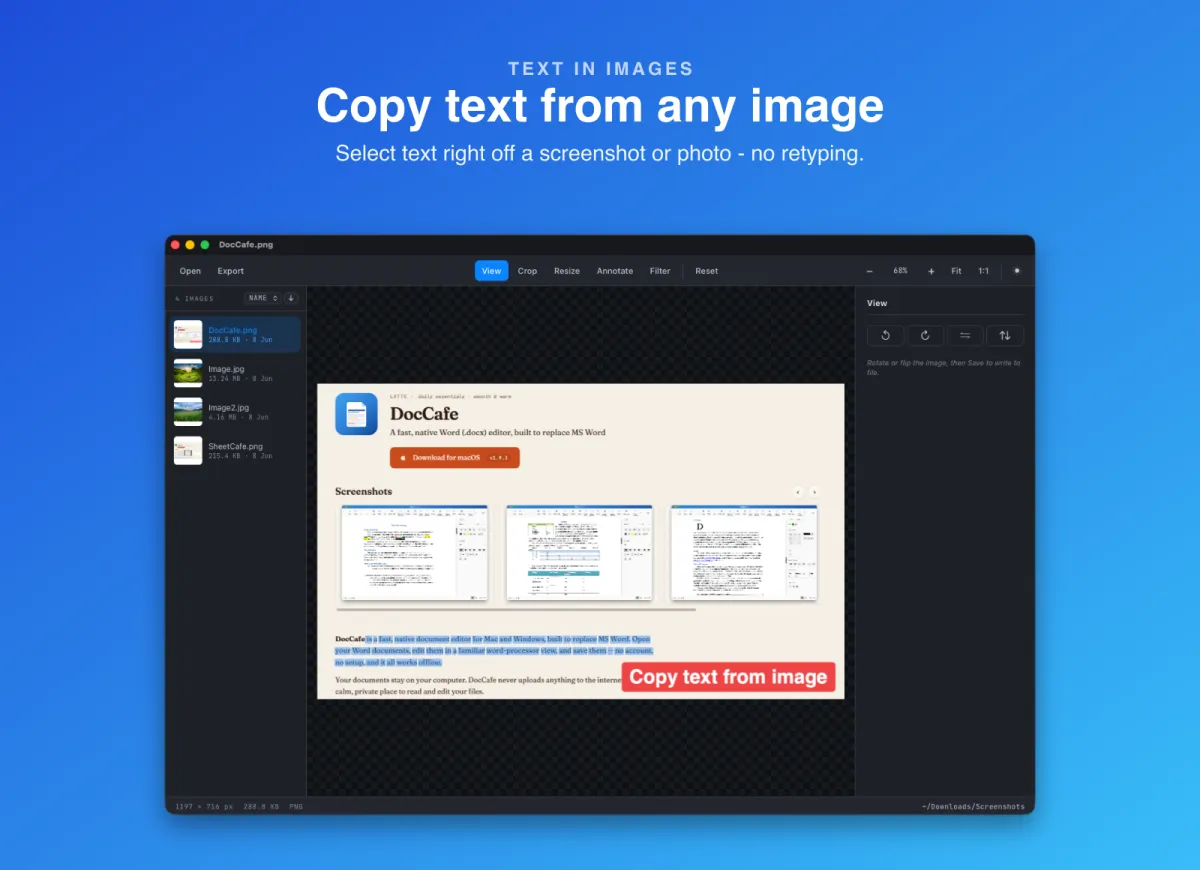Click the middle DocCafe screenshot with table

(579, 553)
